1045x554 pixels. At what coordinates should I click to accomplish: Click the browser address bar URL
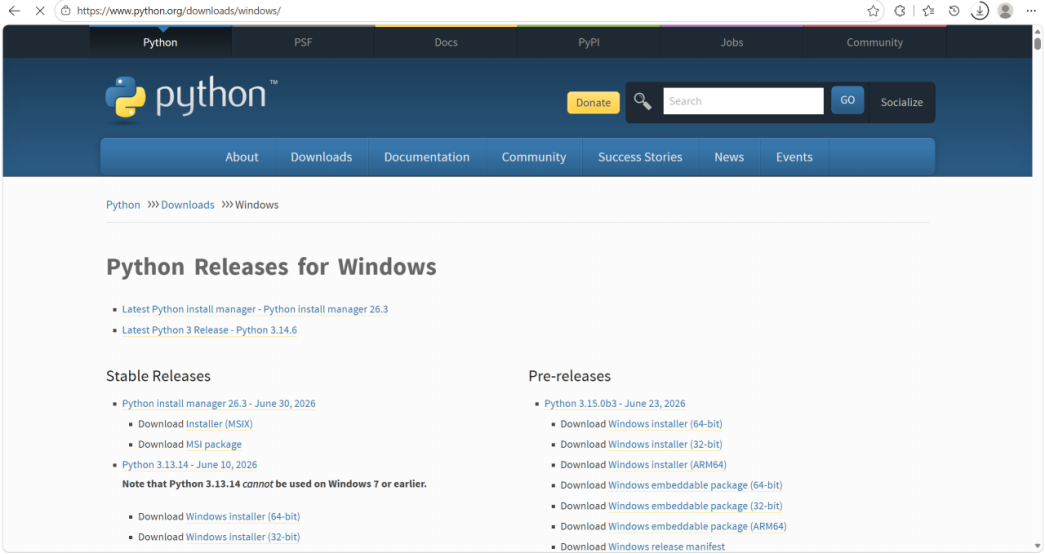179,11
